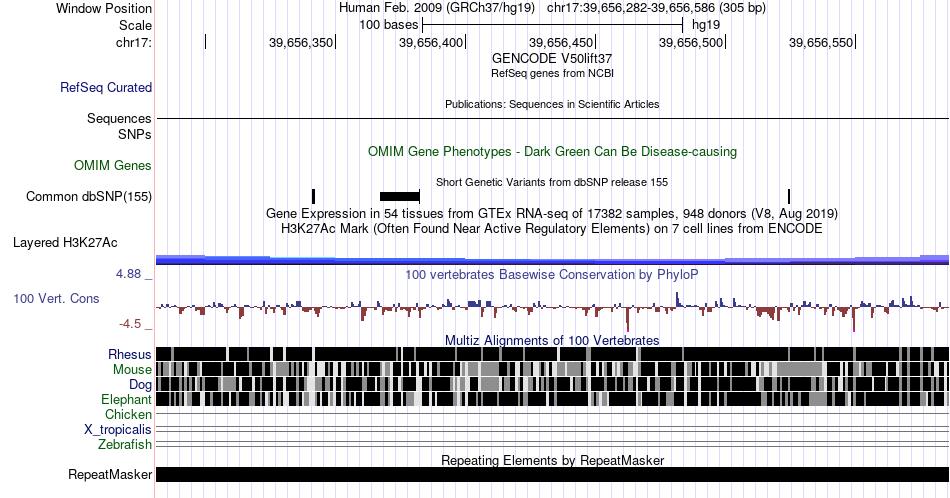Image resolution: width=950 pixels, height=498 pixels.
Task: Click the GENCODE V50lift37 track title
Action: point(552,58)
